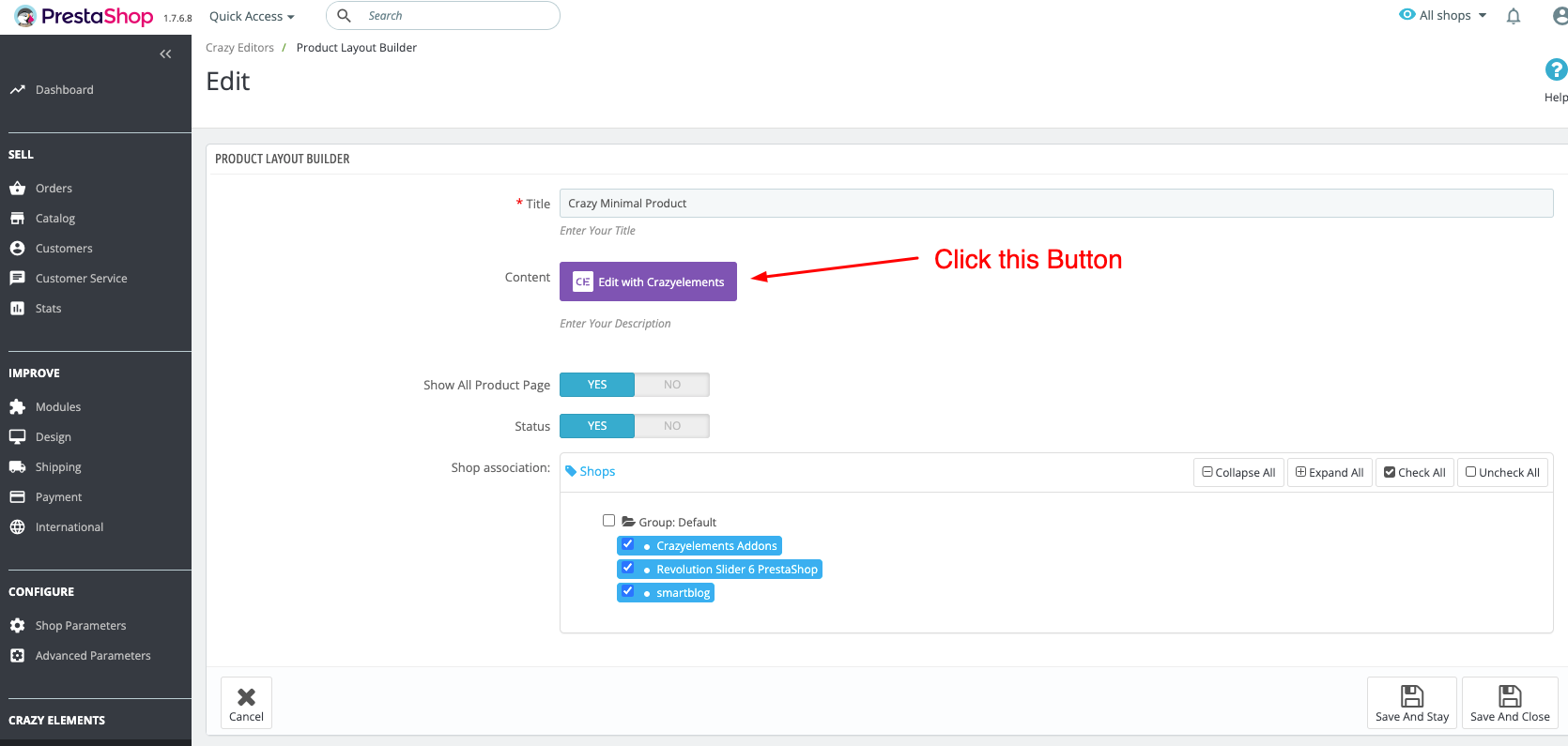Uncheck the smartblog shop checkbox
Screen dimensions: 1568x746
coord(628,591)
